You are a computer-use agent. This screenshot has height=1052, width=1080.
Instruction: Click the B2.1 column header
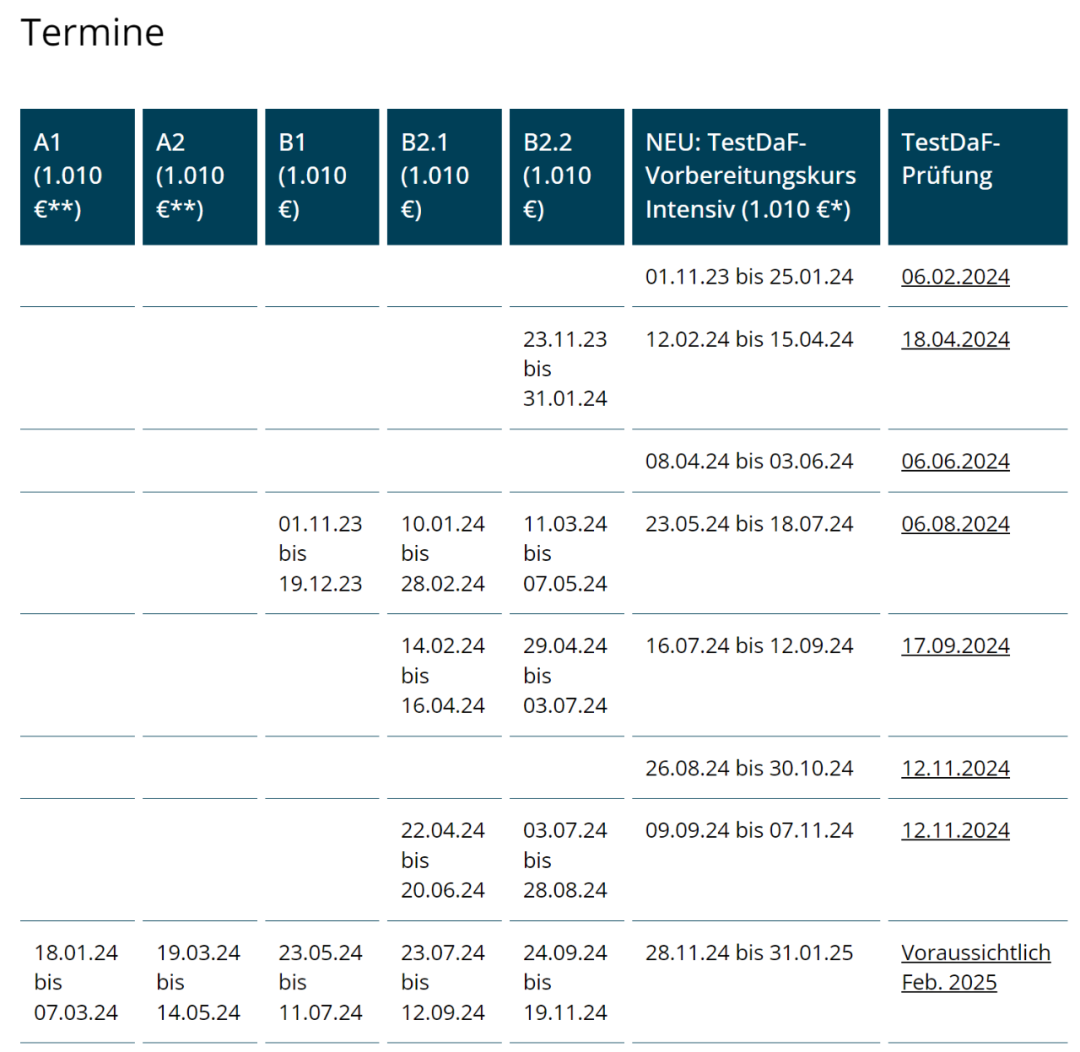click(444, 177)
